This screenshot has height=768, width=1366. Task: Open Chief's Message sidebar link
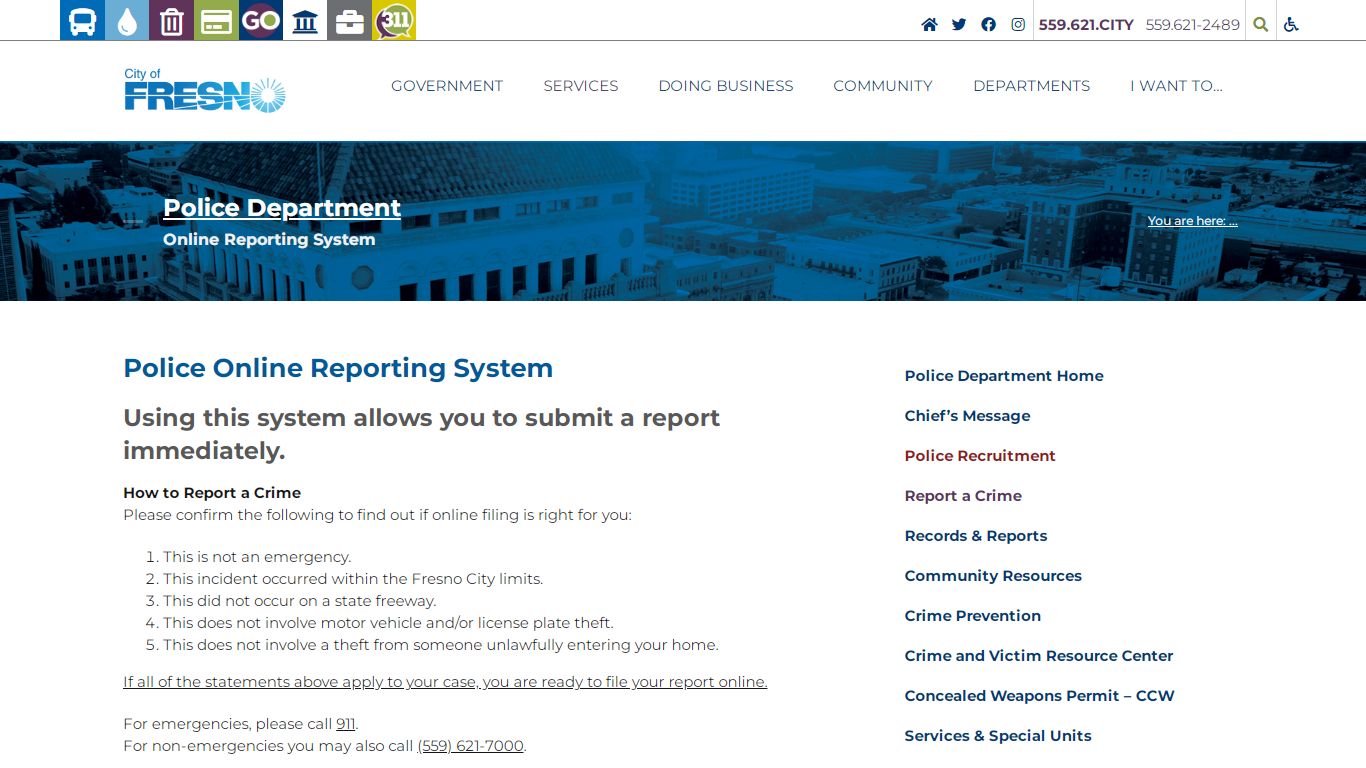(x=967, y=416)
